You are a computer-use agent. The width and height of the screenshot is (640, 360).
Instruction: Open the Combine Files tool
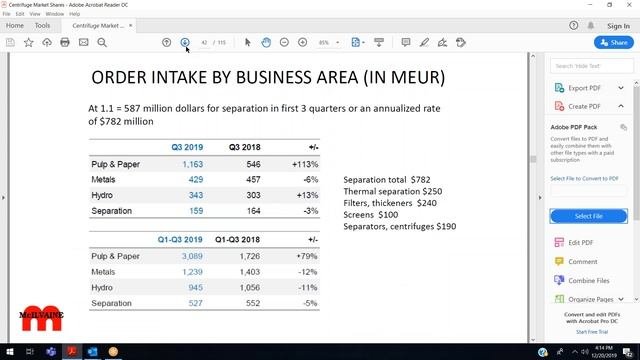coord(589,281)
